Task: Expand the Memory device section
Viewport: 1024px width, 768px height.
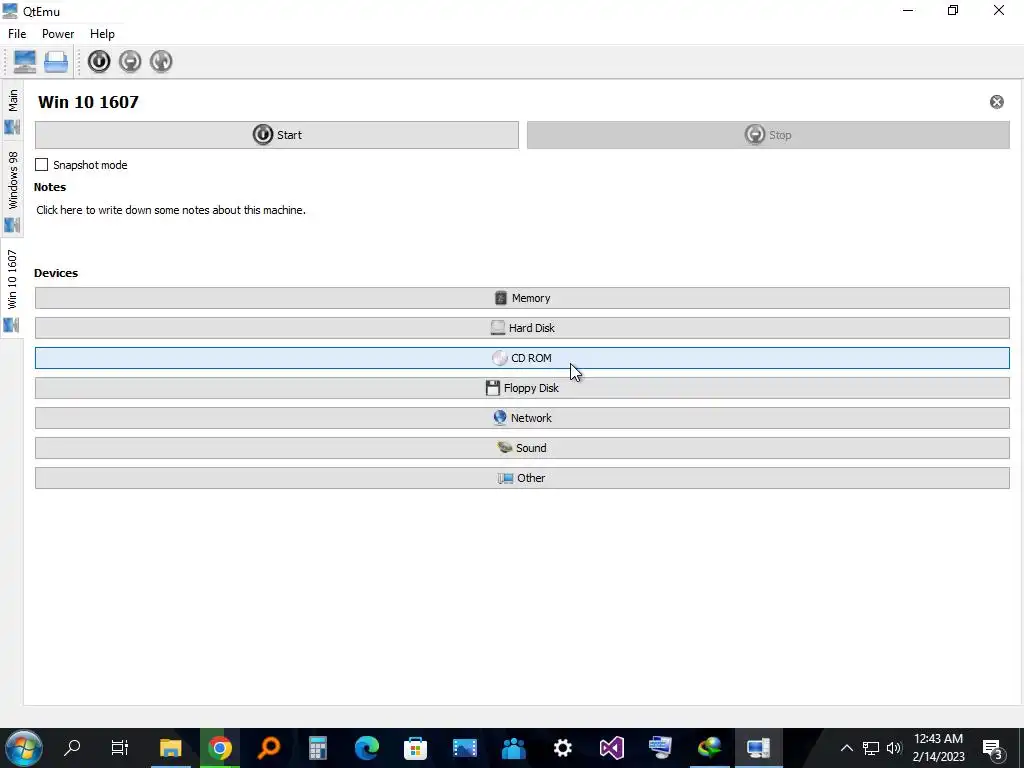Action: click(522, 298)
